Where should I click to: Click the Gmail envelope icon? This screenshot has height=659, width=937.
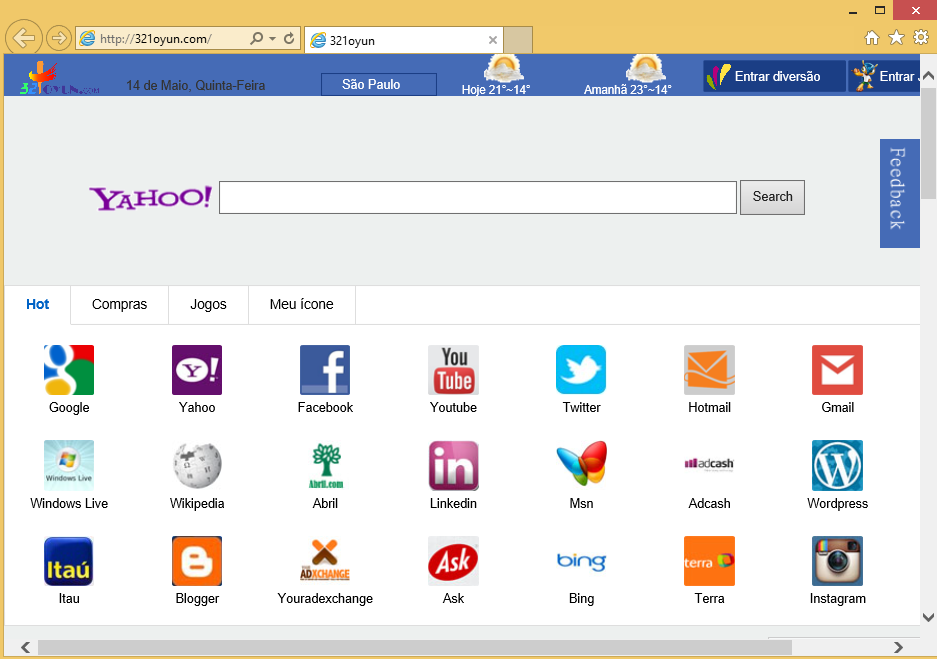[837, 370]
